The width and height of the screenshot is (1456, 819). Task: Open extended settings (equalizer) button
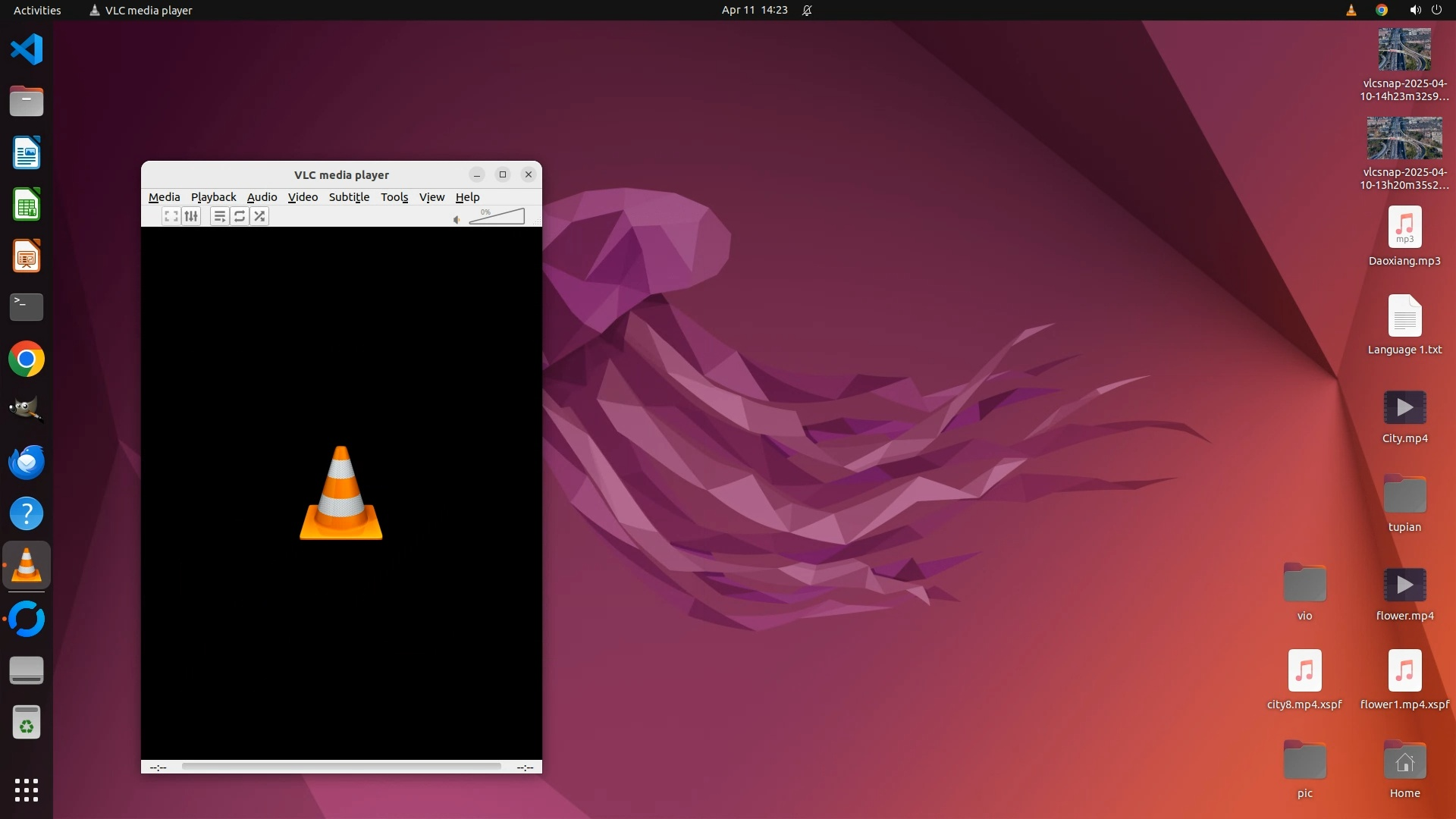[191, 216]
